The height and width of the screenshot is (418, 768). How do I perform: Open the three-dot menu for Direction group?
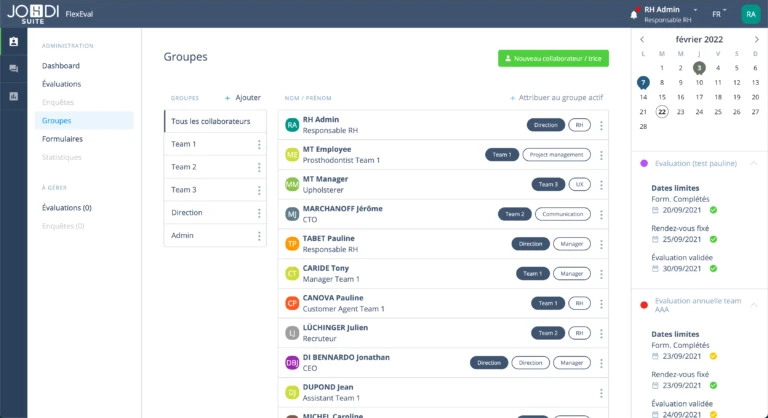coord(259,213)
